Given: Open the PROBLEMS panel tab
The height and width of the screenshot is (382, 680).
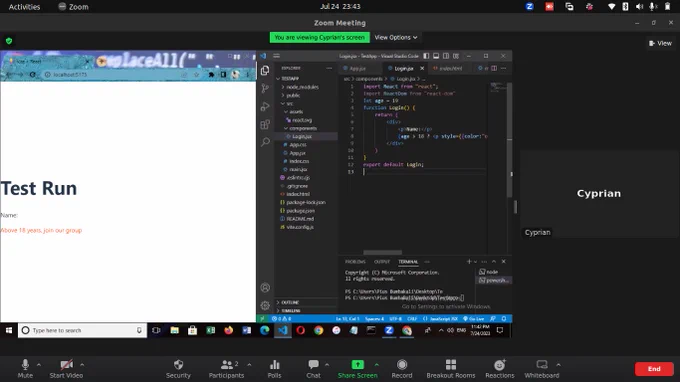Looking at the screenshot, I should (355, 262).
